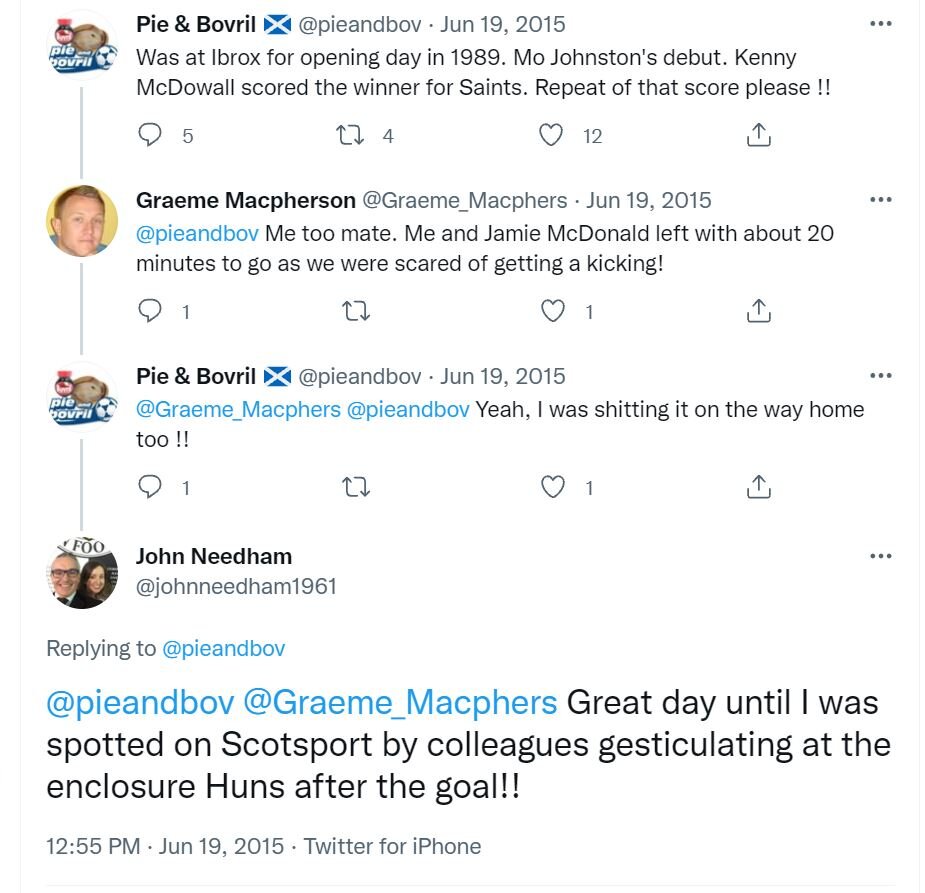Open the Twitter for iPhone source link

coord(392,846)
